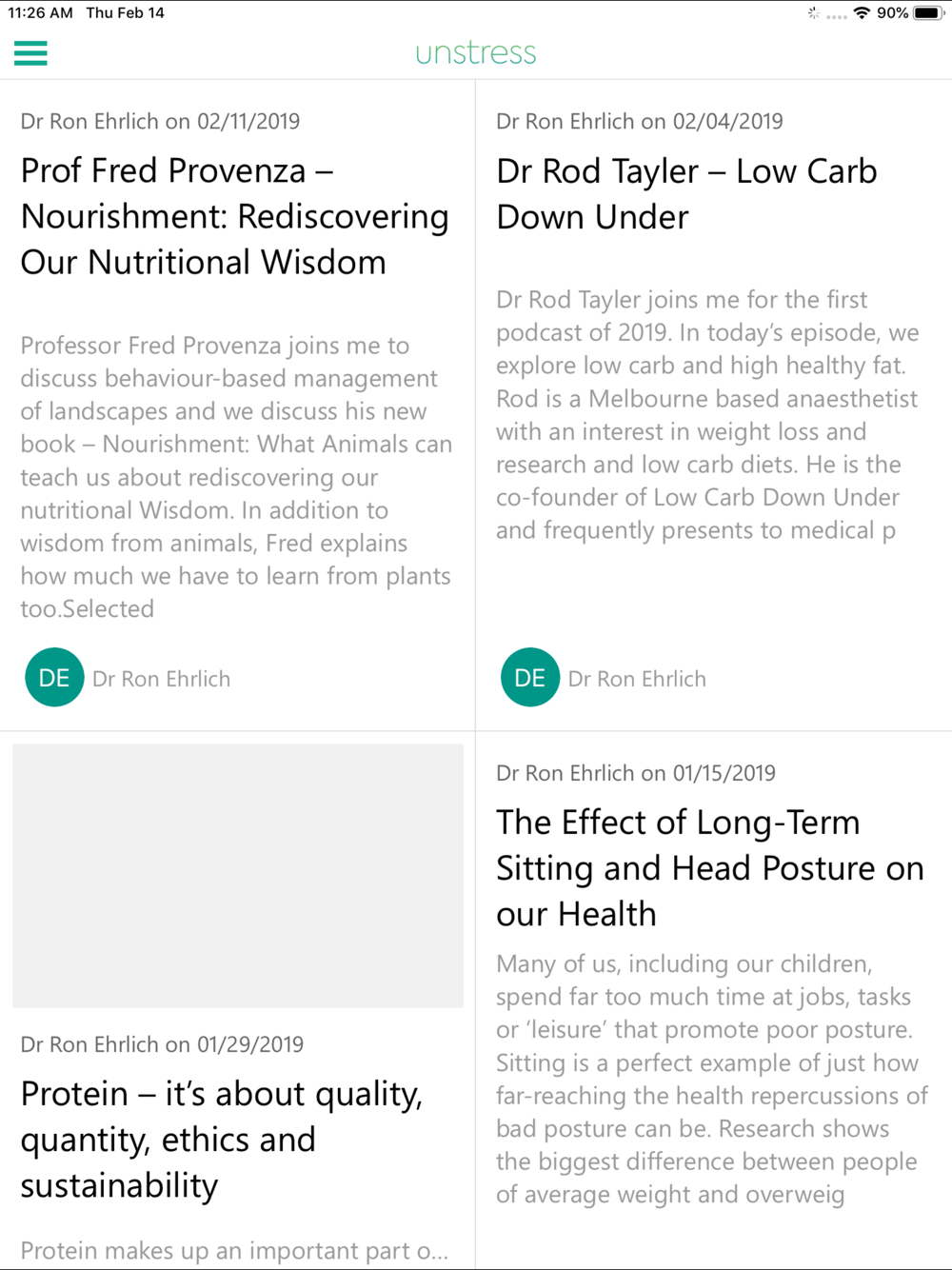952x1270 pixels.
Task: Open Prof Fred Provenza Nourishment article title
Action: pyautogui.click(x=234, y=216)
